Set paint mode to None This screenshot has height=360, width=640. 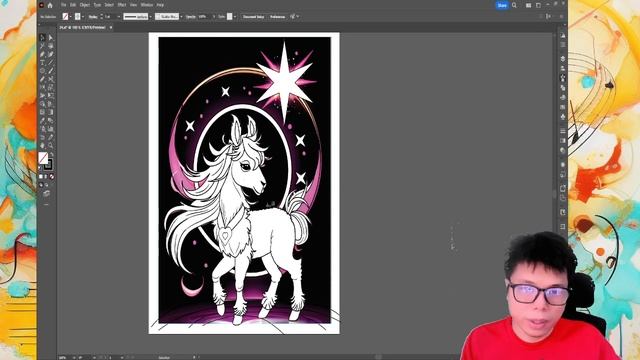(51, 176)
